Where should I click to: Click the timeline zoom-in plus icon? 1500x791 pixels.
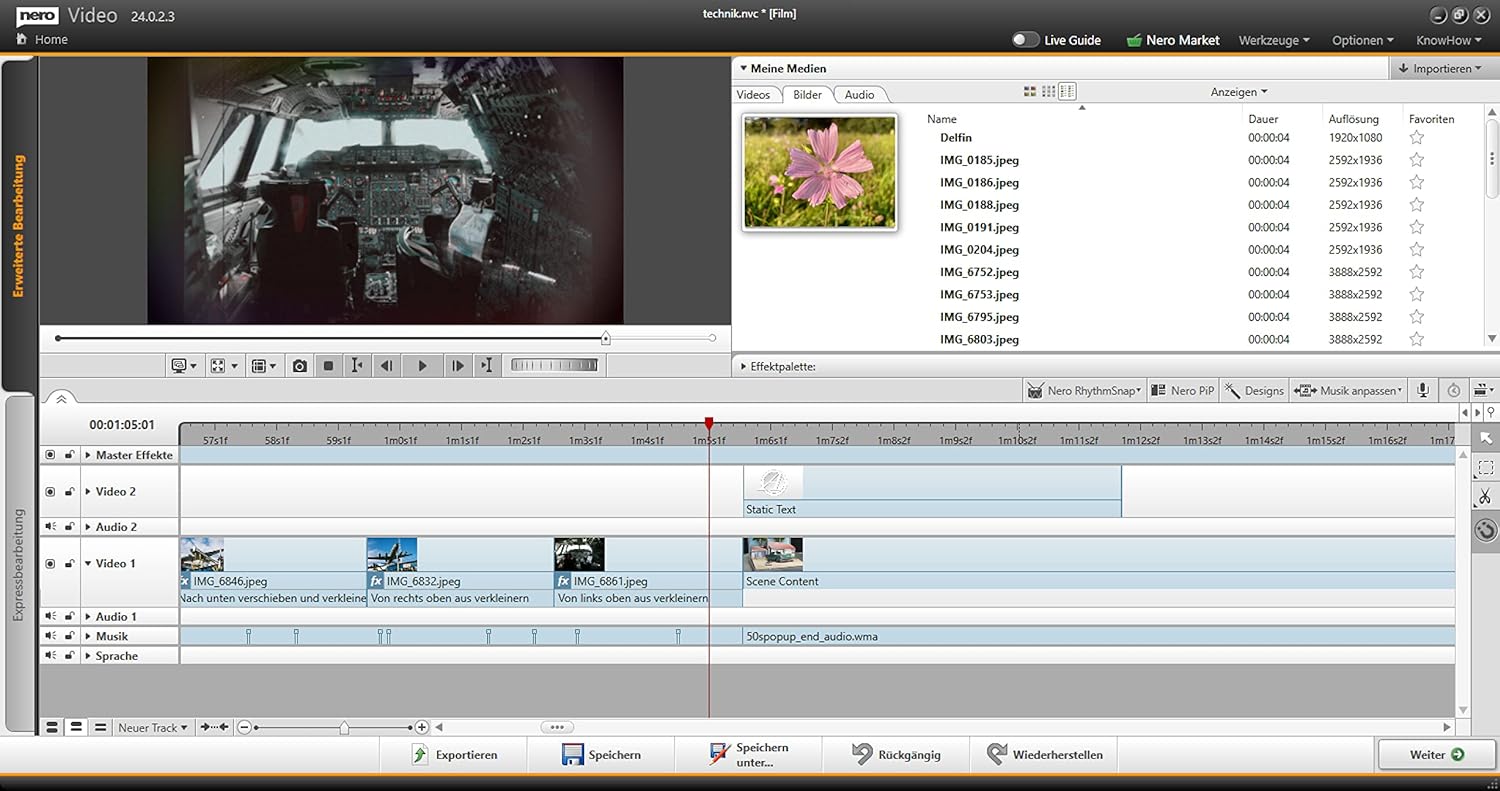coord(422,728)
